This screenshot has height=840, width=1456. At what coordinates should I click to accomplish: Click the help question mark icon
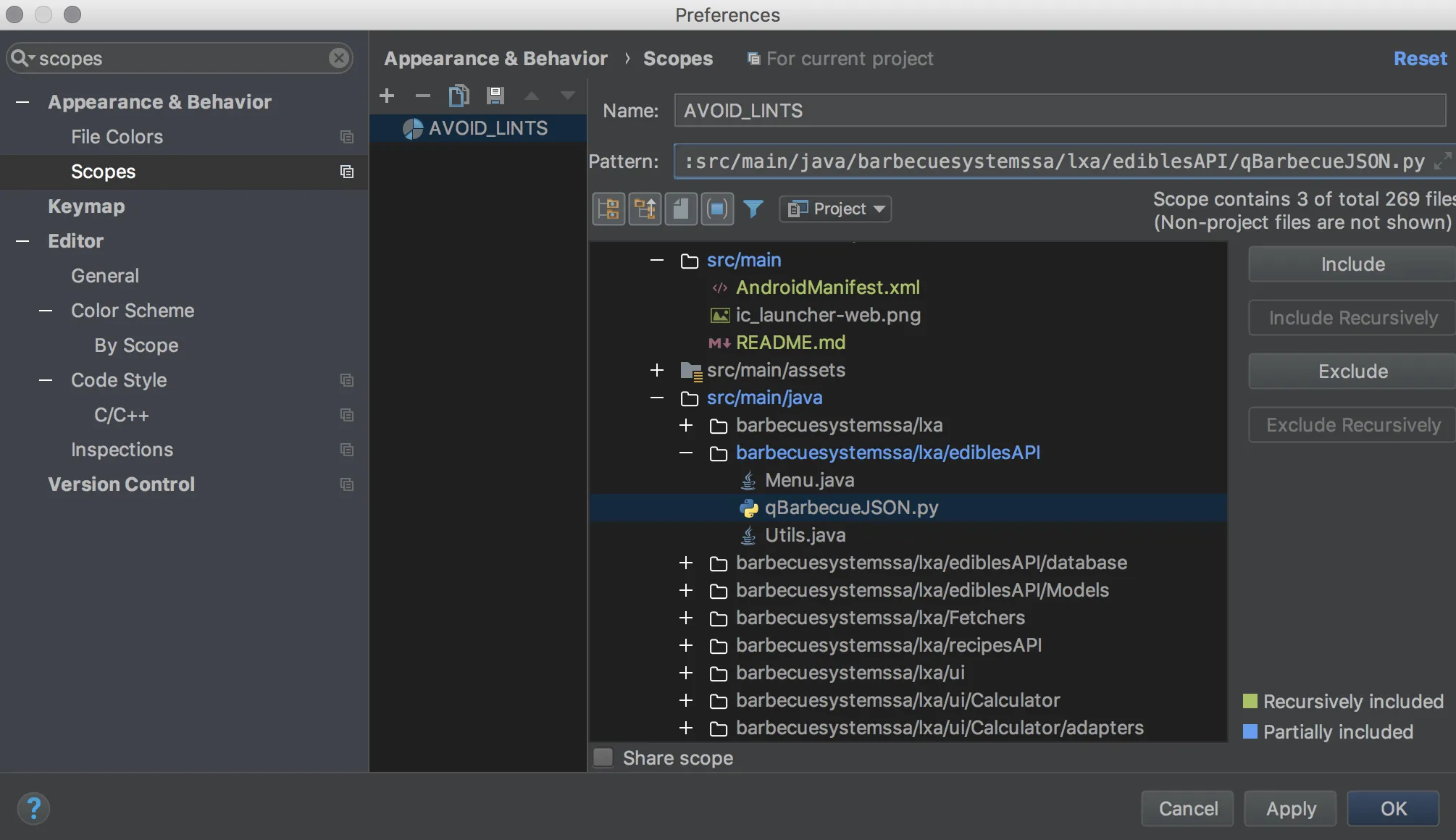pos(33,808)
